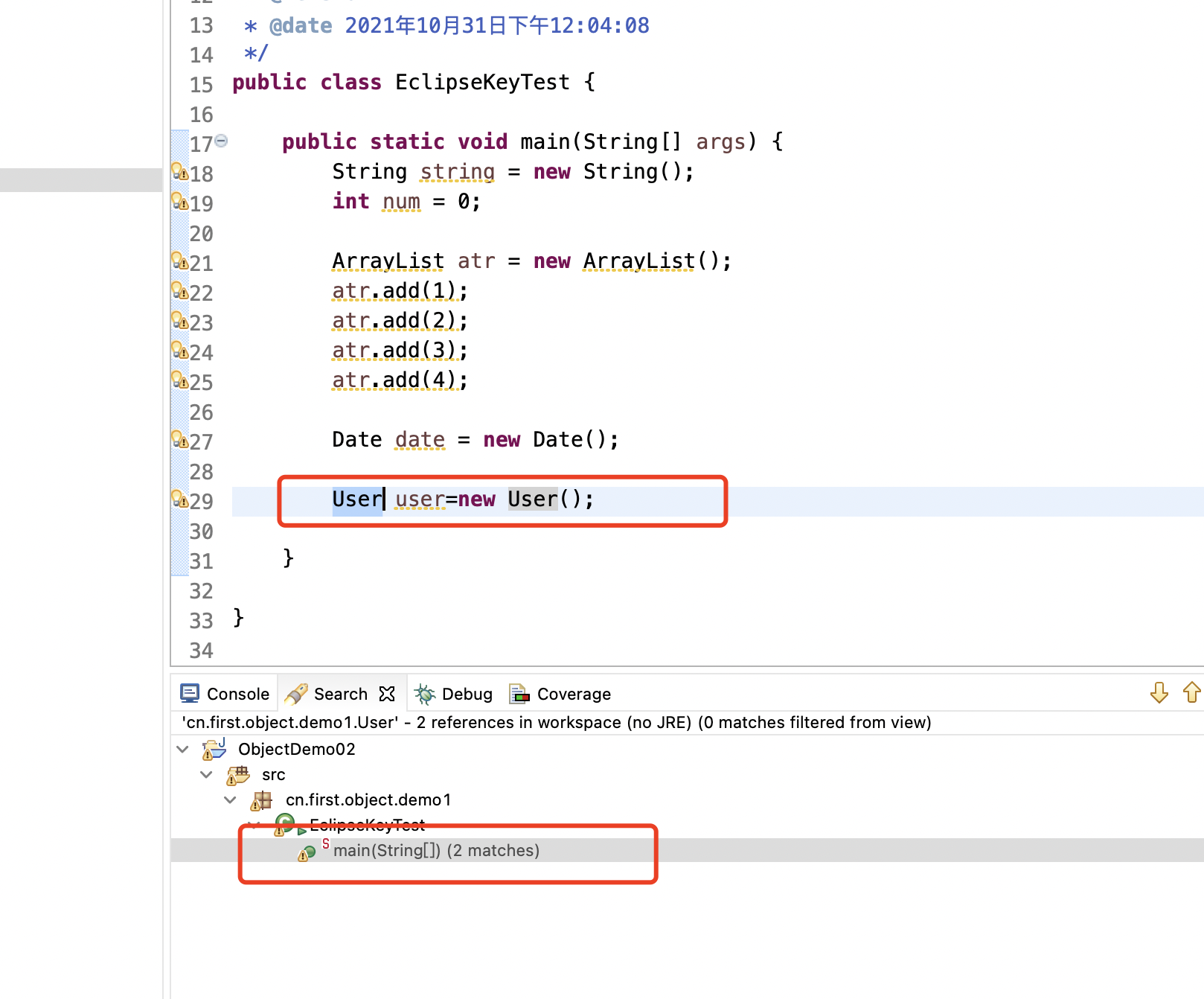Click the warning lightbulb on line 29
Image resolution: width=1204 pixels, height=999 pixels.
180,499
